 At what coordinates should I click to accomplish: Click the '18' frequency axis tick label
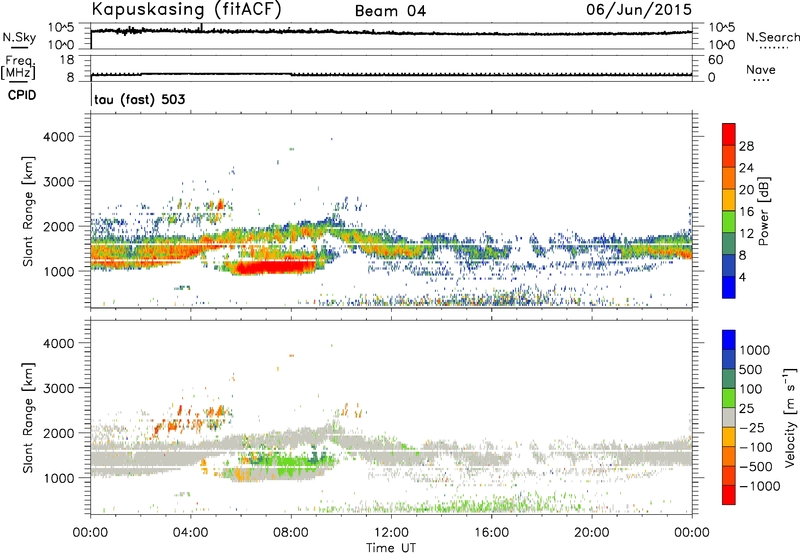click(x=67, y=60)
